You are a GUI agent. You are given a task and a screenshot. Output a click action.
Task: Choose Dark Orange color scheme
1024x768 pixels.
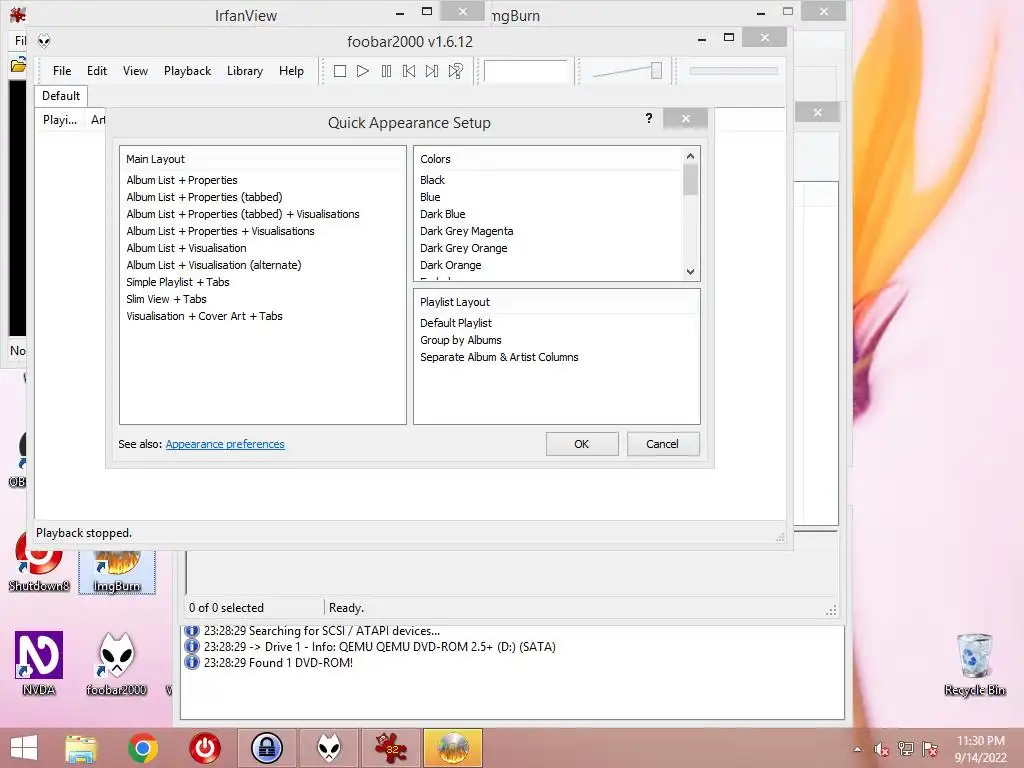coord(450,264)
